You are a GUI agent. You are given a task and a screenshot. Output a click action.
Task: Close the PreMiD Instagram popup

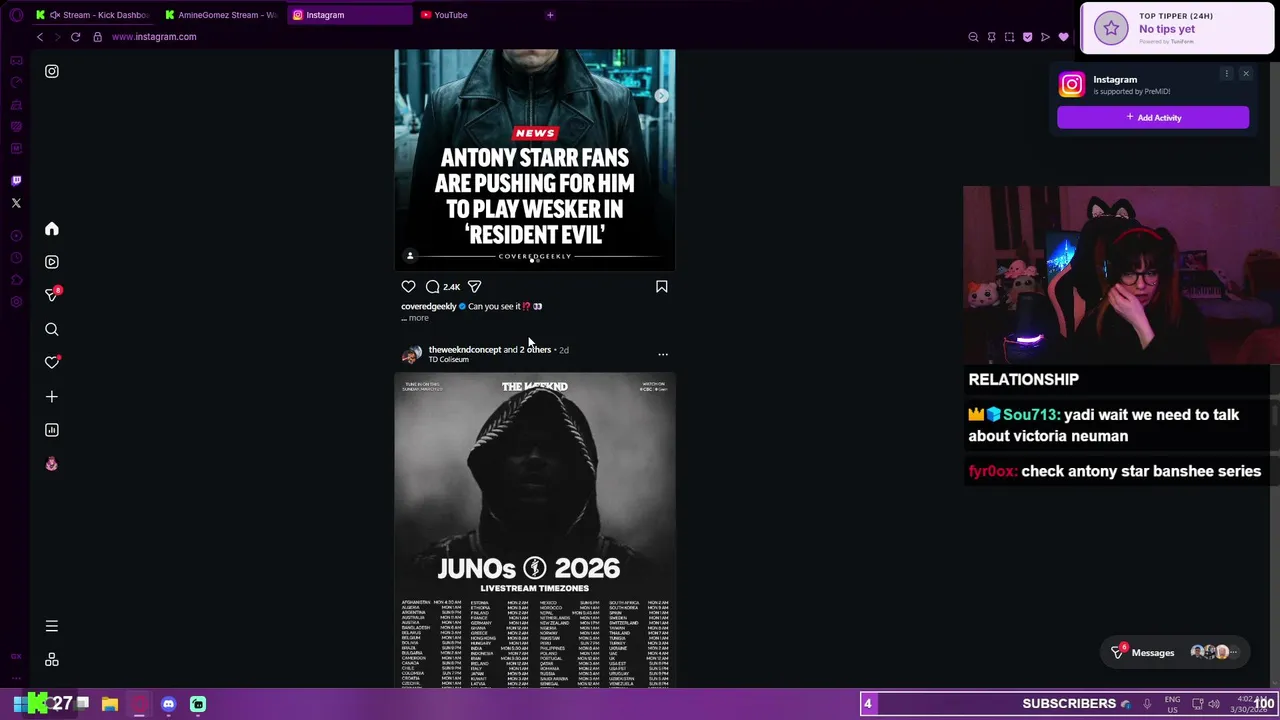tap(1246, 74)
